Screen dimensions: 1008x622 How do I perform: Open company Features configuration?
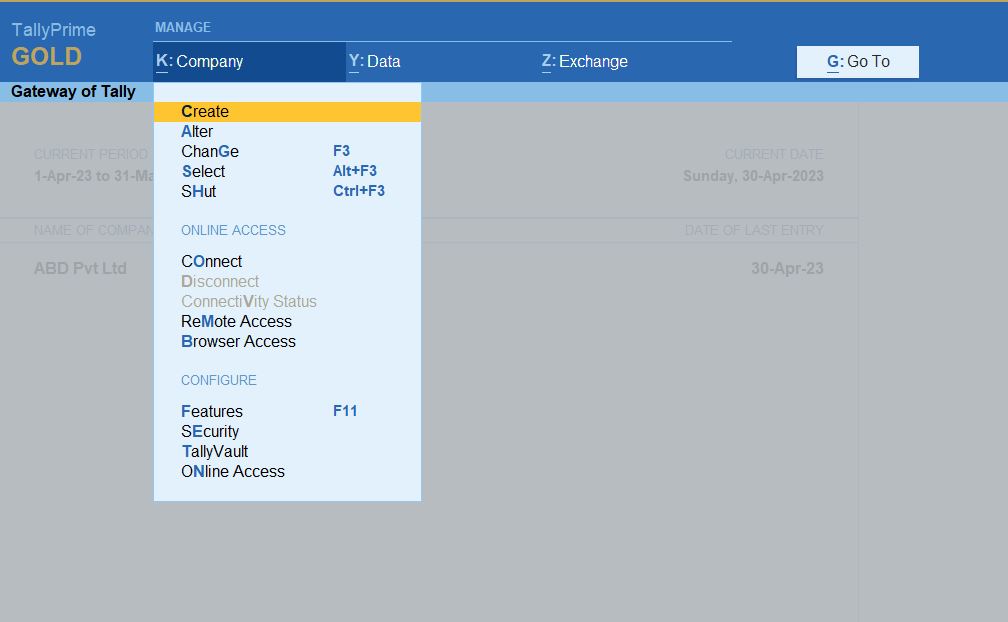click(212, 412)
